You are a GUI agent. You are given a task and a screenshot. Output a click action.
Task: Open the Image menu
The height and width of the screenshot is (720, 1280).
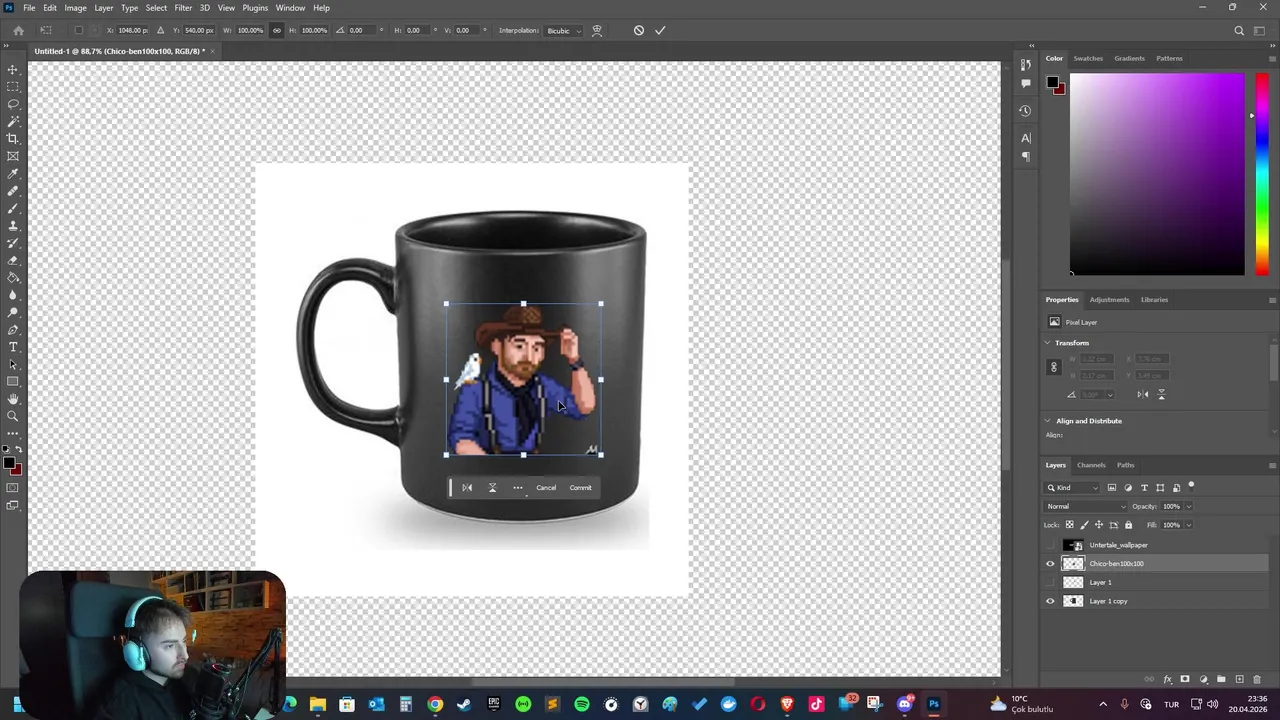[x=75, y=8]
